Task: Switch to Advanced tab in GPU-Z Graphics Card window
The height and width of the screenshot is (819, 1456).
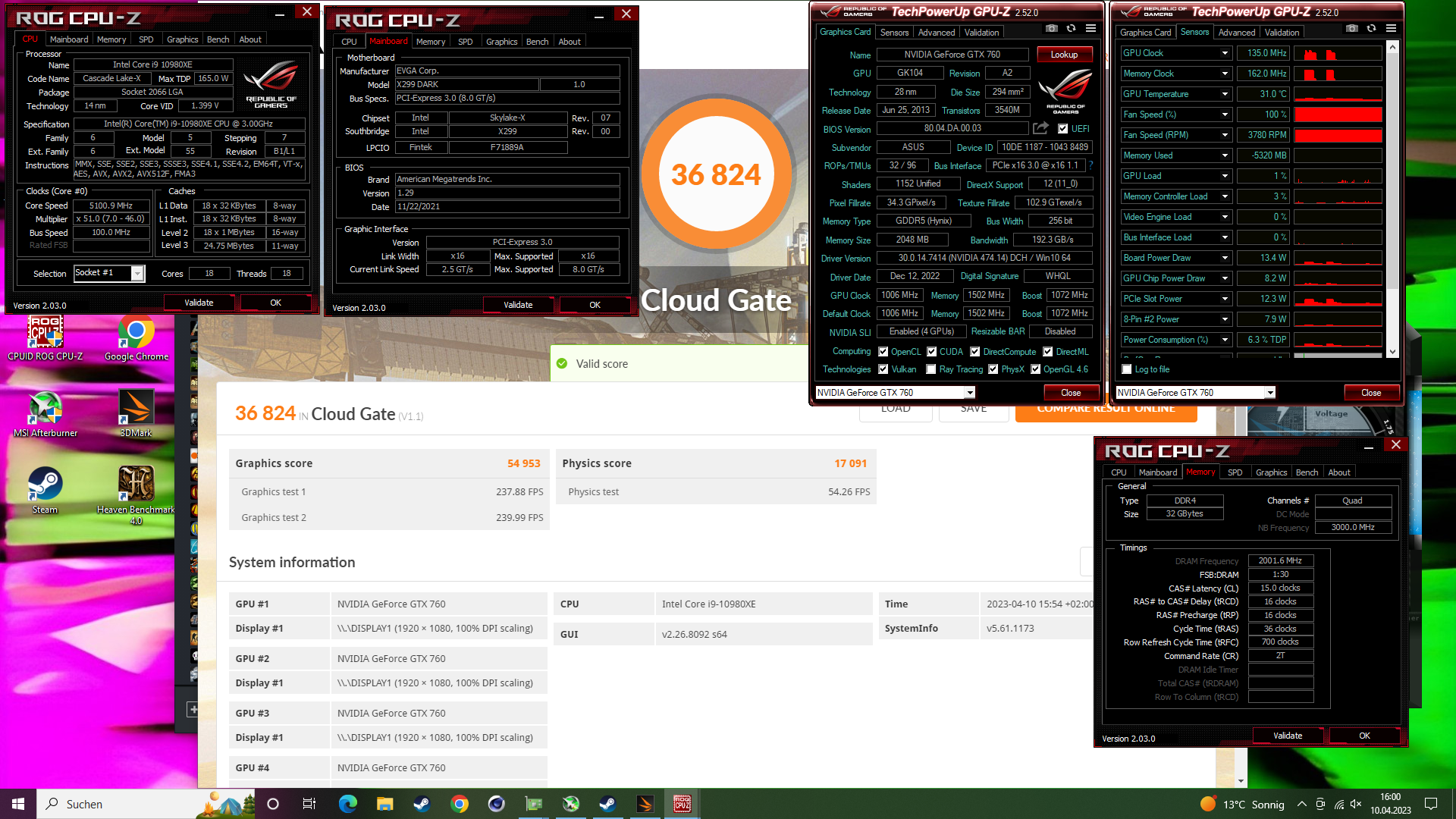Action: pos(937,33)
